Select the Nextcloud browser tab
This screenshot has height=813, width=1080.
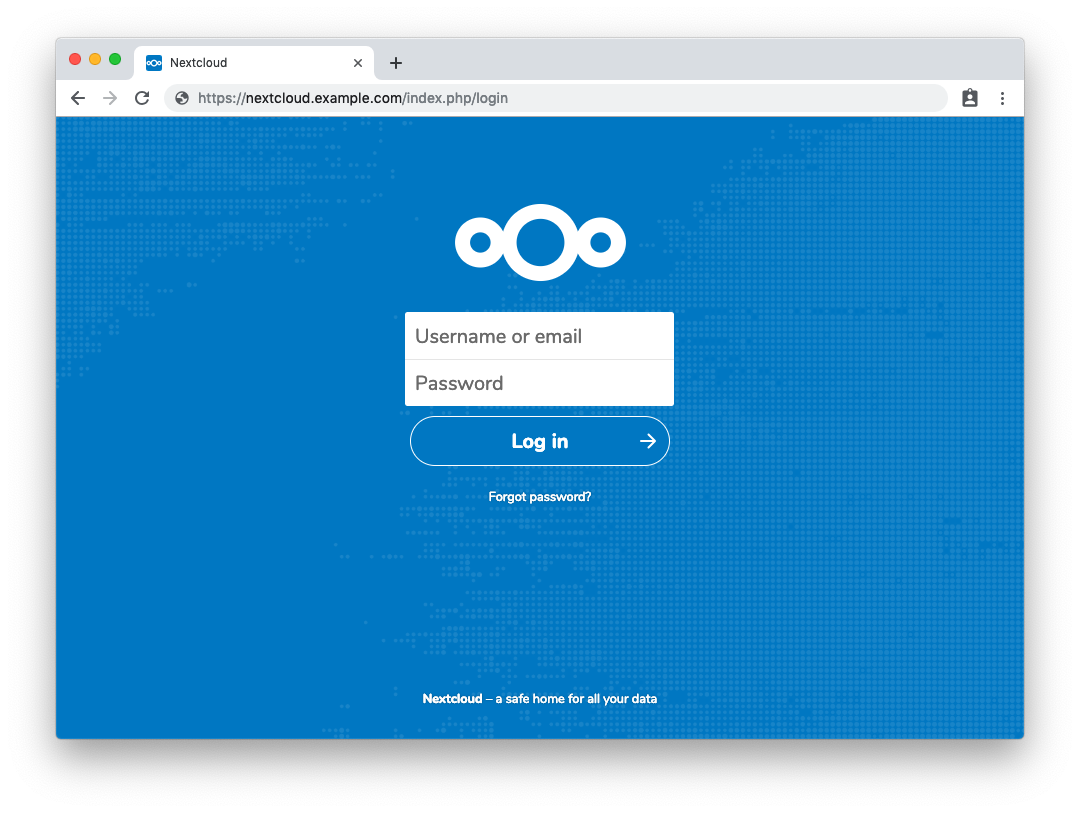(x=254, y=63)
